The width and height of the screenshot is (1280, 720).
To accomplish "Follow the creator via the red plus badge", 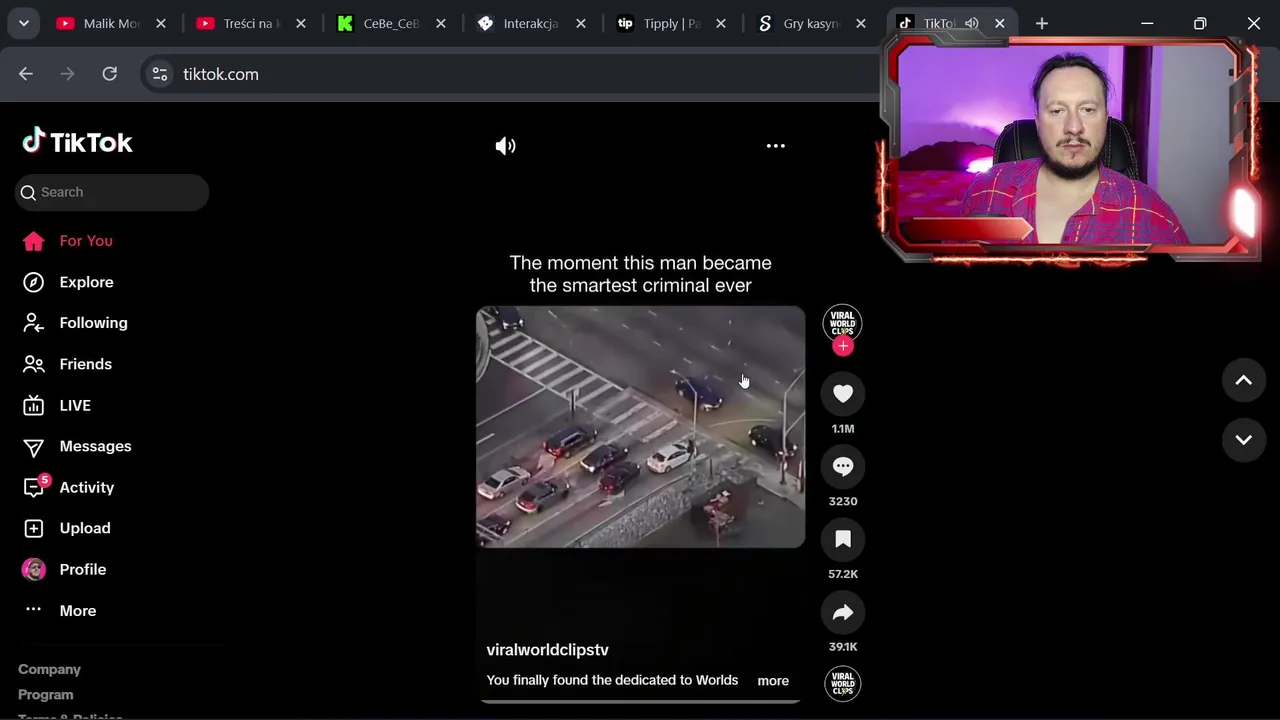I will click(x=843, y=346).
